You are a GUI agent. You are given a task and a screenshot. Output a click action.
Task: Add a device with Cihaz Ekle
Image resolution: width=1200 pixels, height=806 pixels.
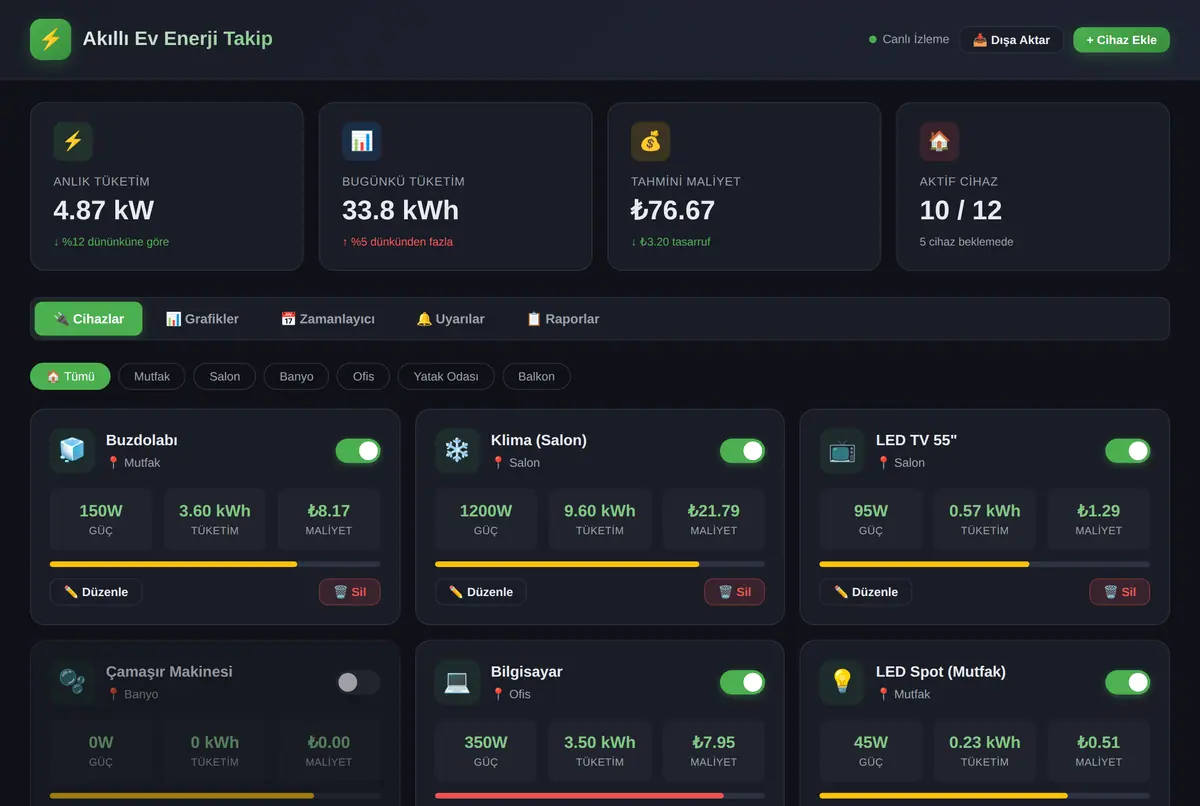coord(1121,40)
